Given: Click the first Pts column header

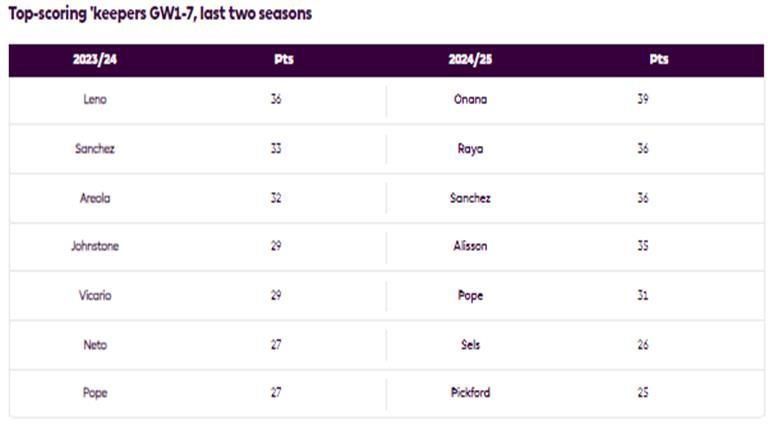Looking at the screenshot, I should [283, 60].
